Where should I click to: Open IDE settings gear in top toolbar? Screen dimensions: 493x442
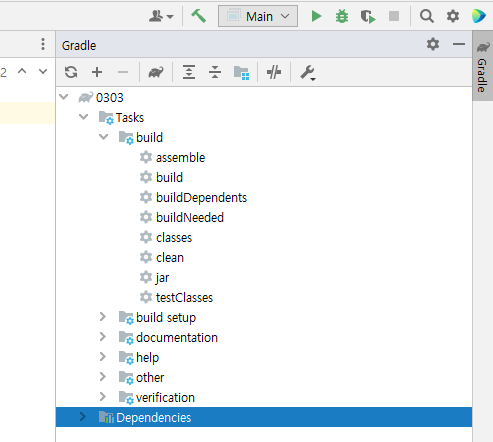point(453,16)
